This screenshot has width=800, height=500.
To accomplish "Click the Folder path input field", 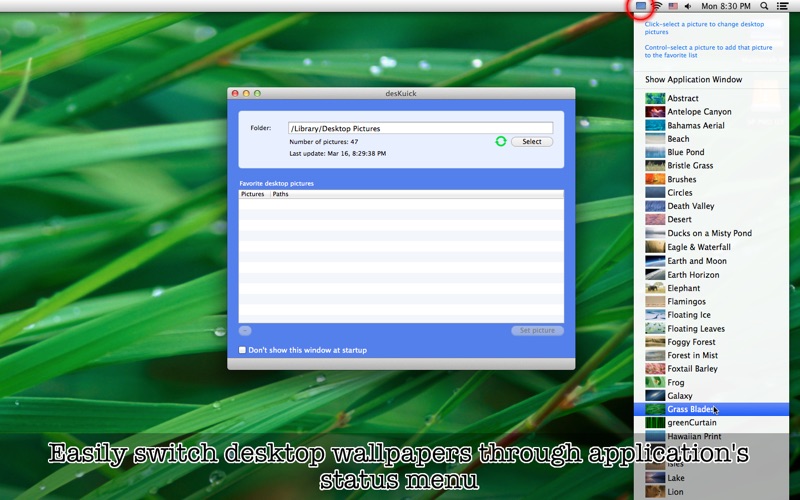I will (420, 128).
